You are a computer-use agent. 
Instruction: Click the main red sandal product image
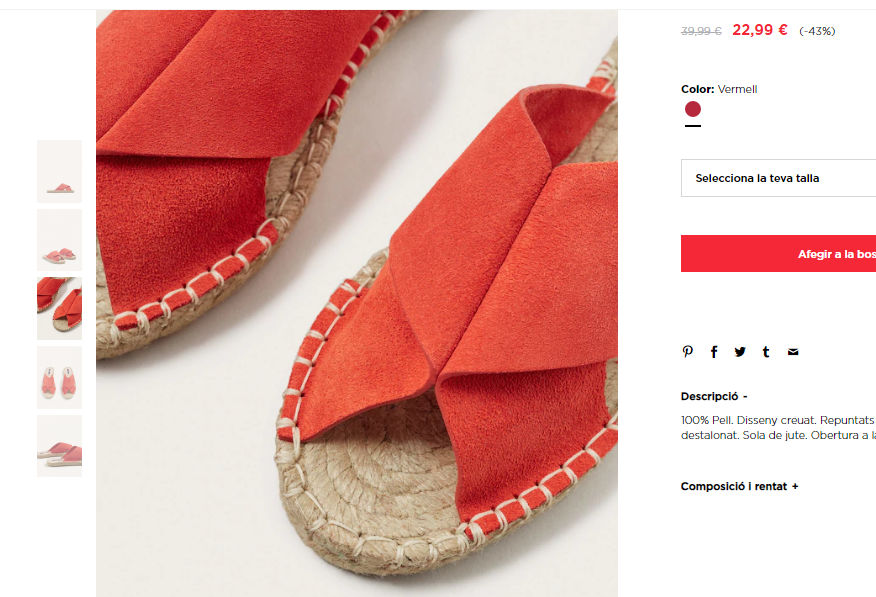coord(357,303)
